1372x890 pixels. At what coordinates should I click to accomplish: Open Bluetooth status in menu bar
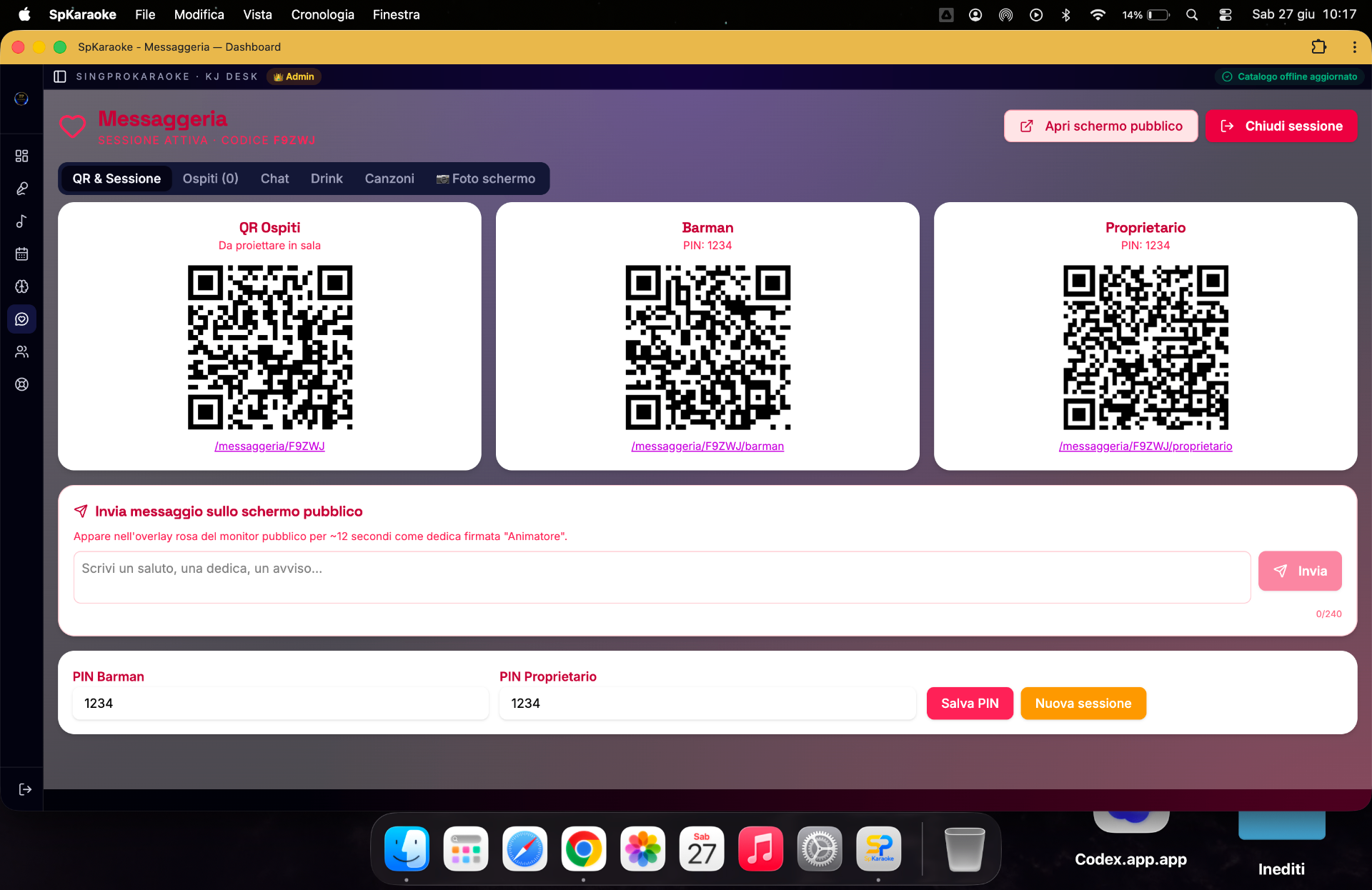tap(1066, 14)
